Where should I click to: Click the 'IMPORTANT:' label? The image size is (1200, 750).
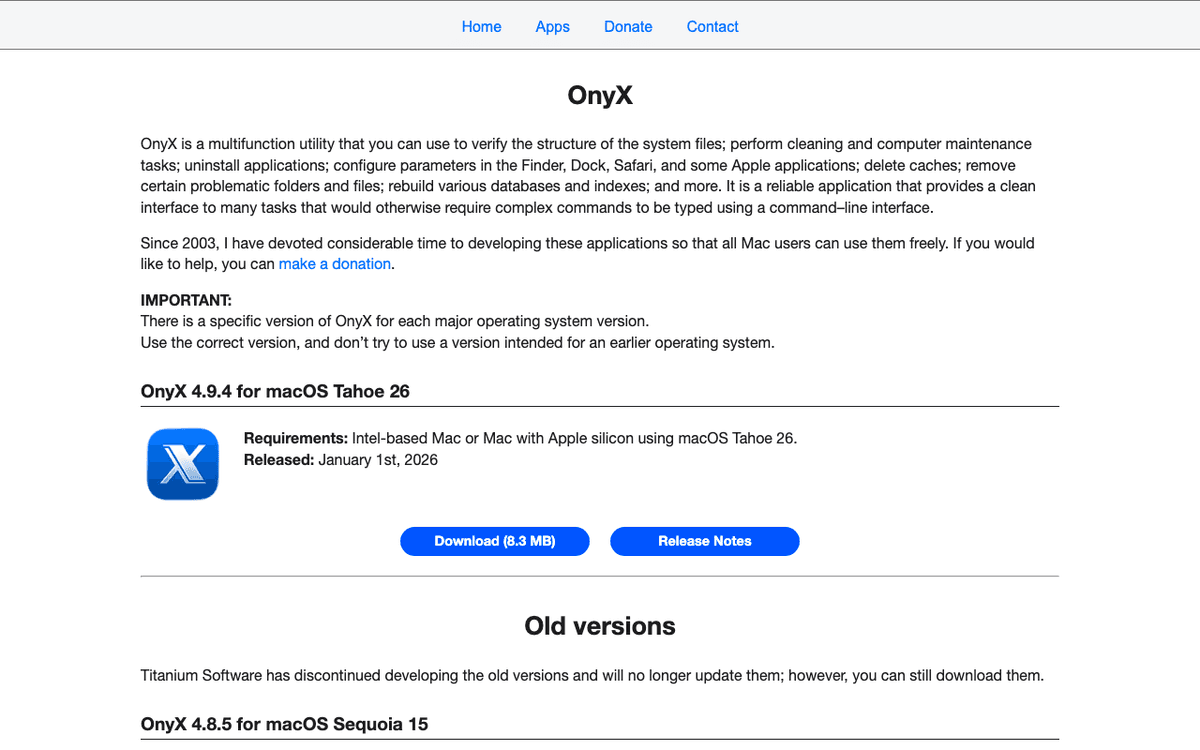186,300
